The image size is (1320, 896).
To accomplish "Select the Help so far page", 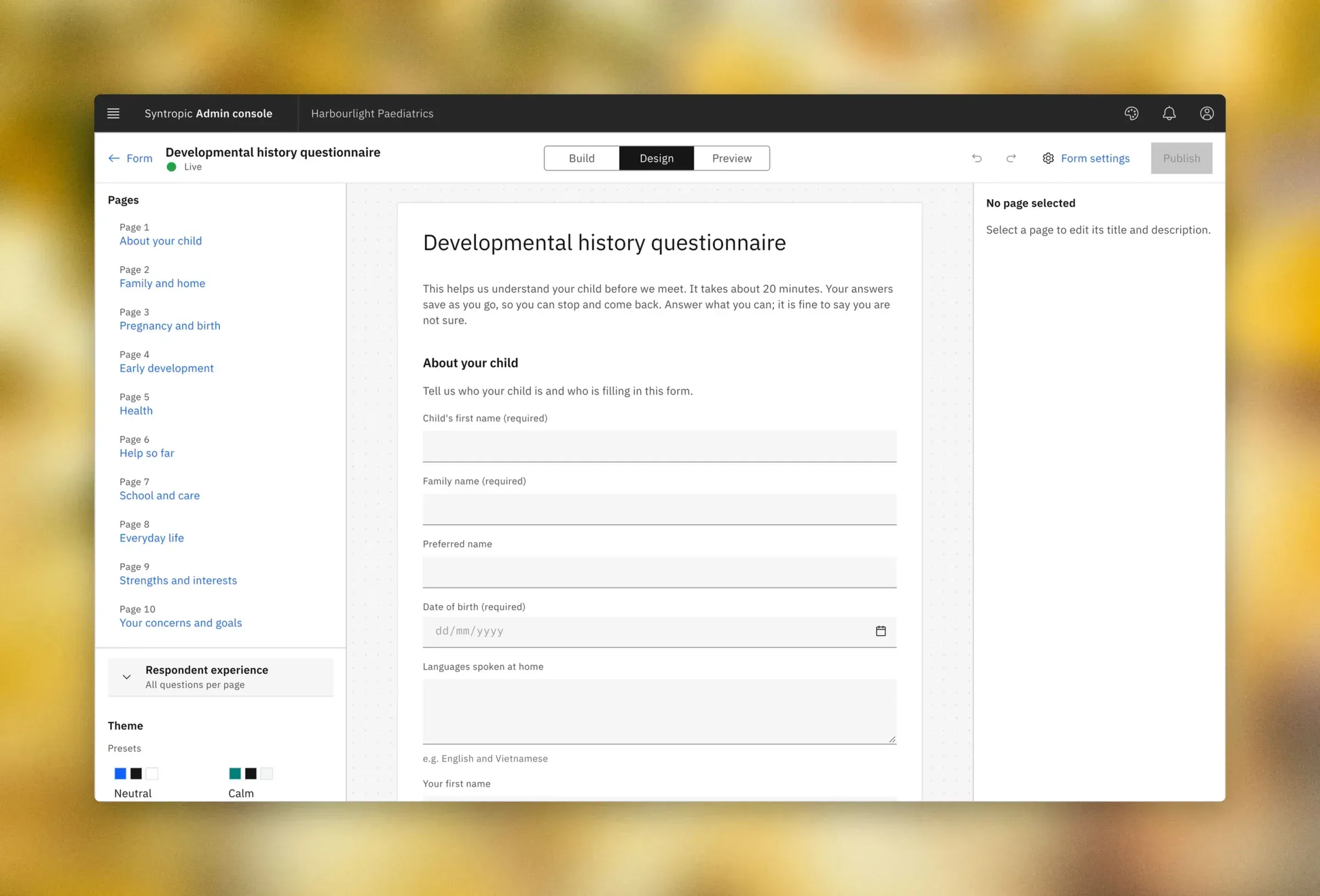I will [146, 453].
